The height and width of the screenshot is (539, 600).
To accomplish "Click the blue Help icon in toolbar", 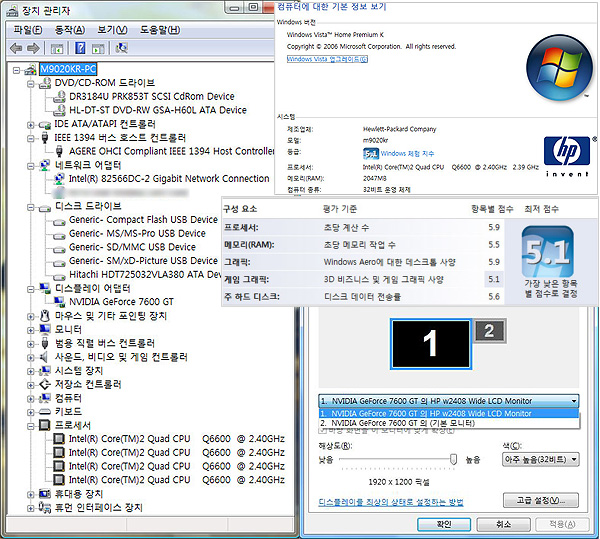I will [x=80, y=48].
